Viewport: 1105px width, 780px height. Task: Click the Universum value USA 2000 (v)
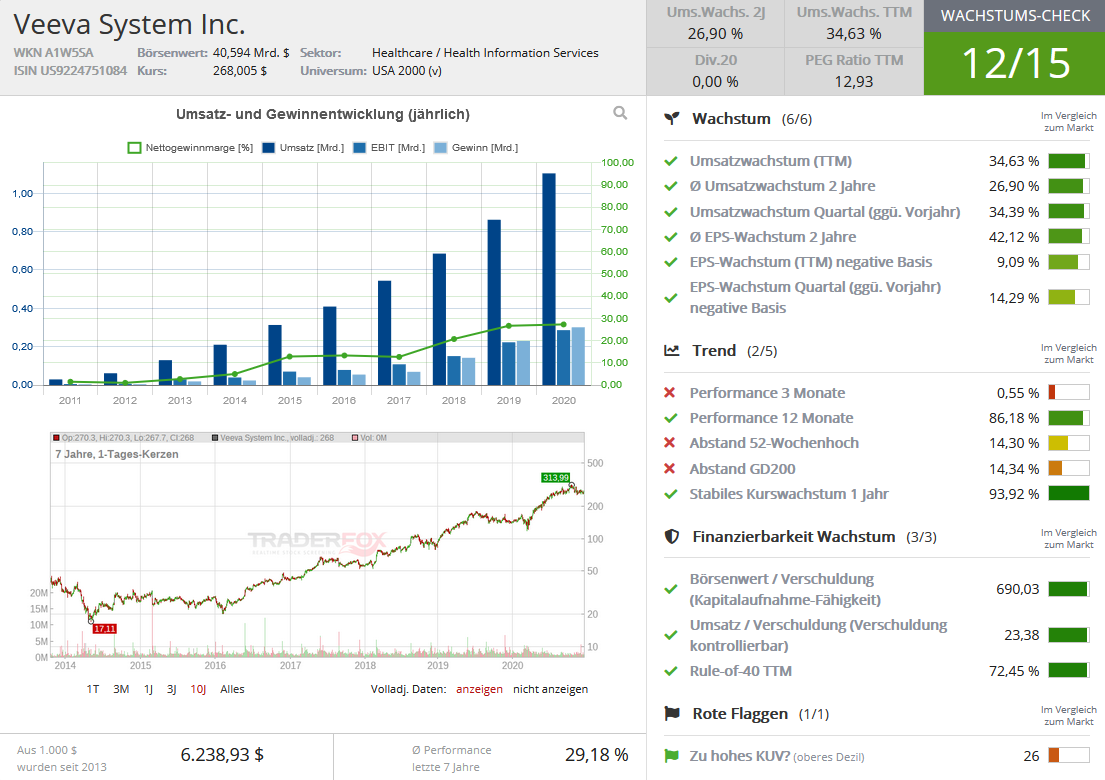(407, 71)
